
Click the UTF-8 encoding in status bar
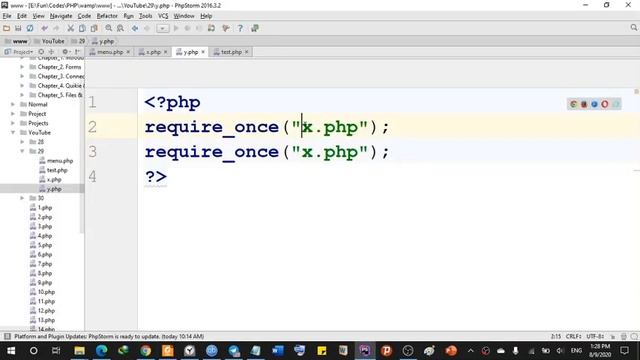(x=595, y=336)
